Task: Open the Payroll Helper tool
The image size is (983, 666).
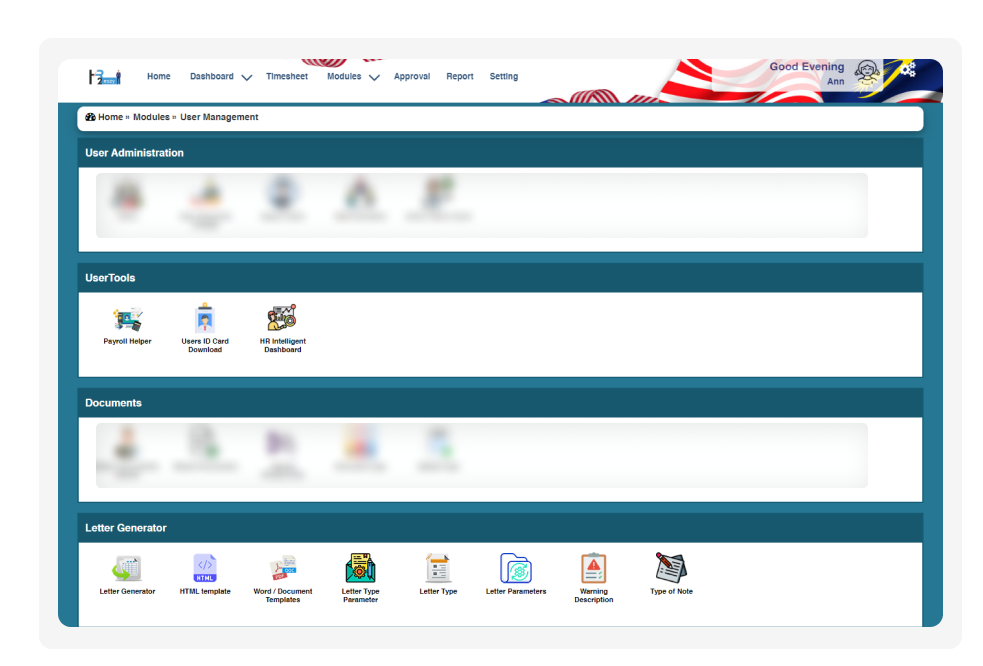Action: coord(127,320)
